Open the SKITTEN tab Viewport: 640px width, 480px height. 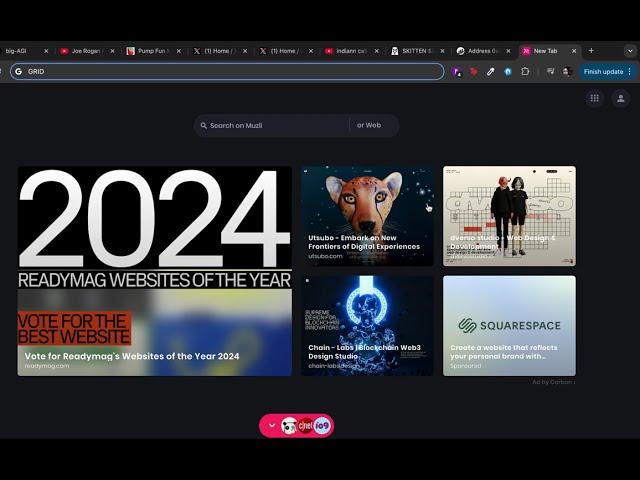click(x=416, y=51)
